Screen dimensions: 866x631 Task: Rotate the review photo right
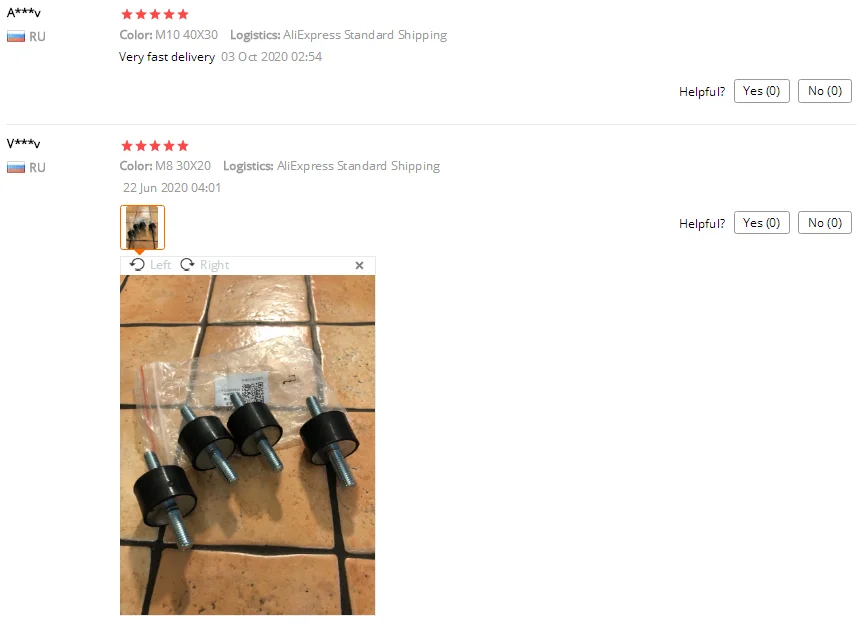204,265
